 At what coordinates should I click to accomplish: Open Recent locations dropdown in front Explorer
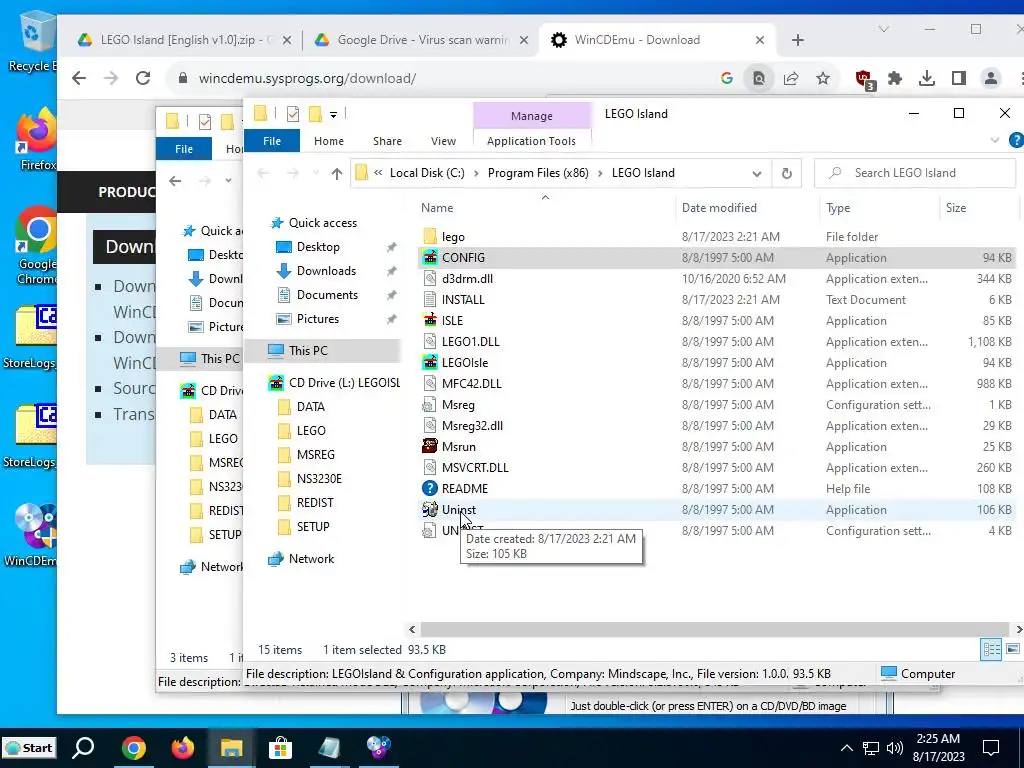(x=316, y=173)
